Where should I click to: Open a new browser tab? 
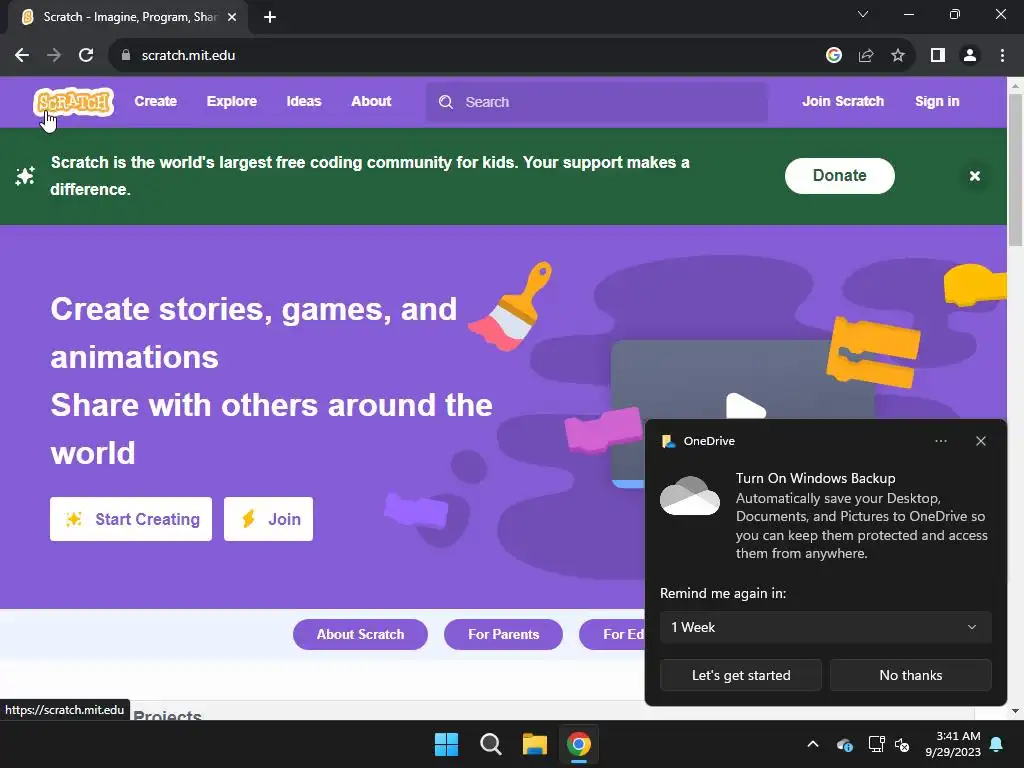point(270,17)
